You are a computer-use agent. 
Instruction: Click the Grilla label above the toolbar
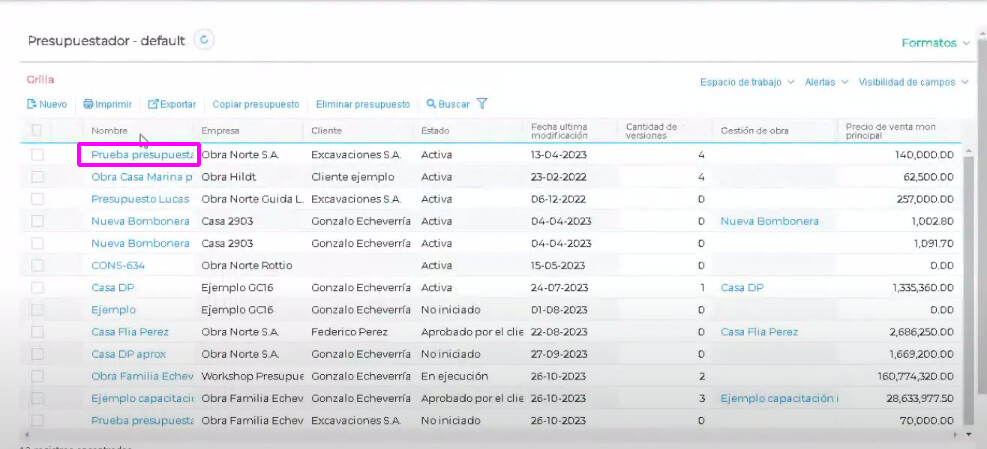click(x=40, y=80)
